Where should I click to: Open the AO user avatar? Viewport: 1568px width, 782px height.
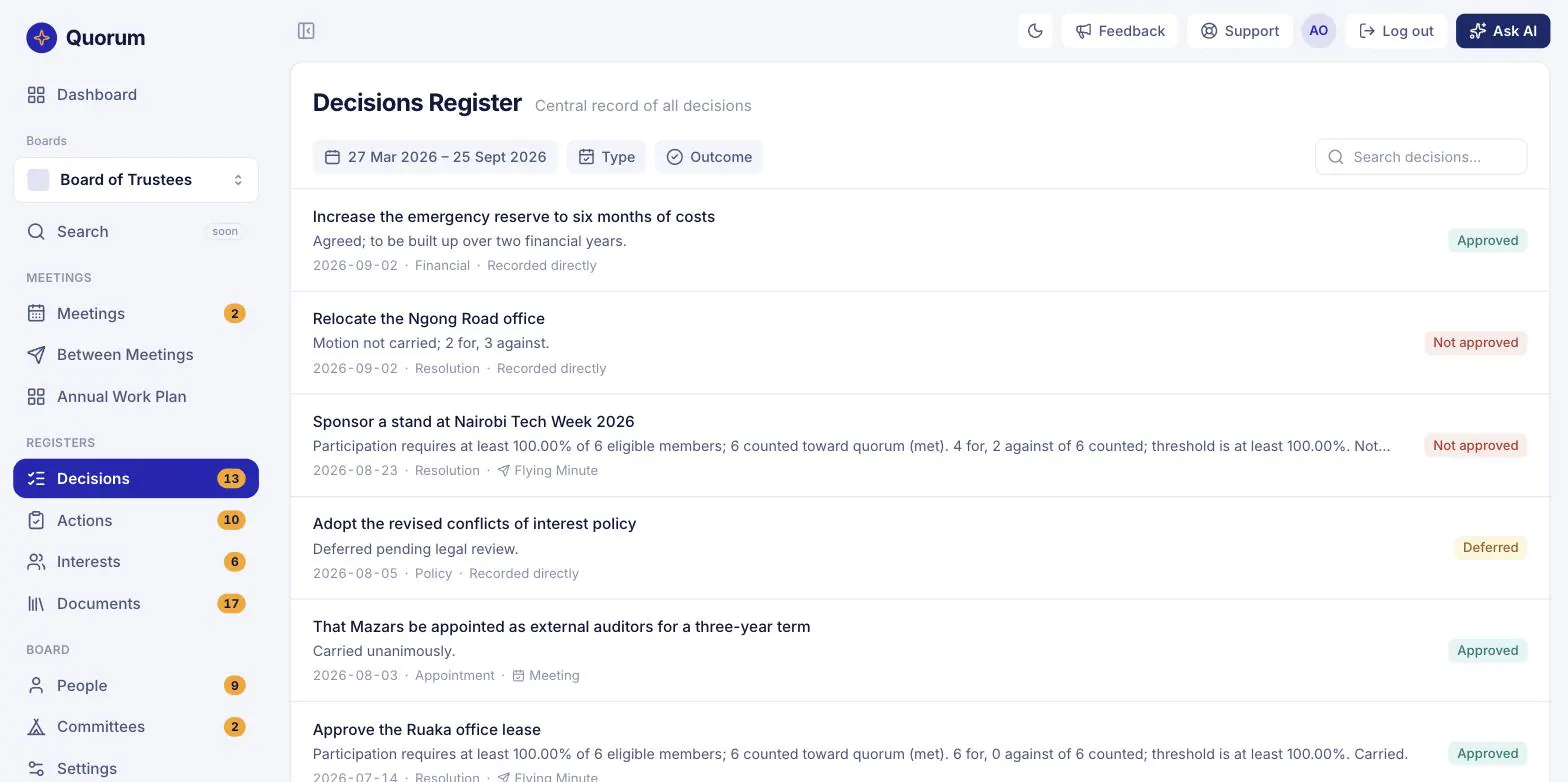[x=1319, y=31]
